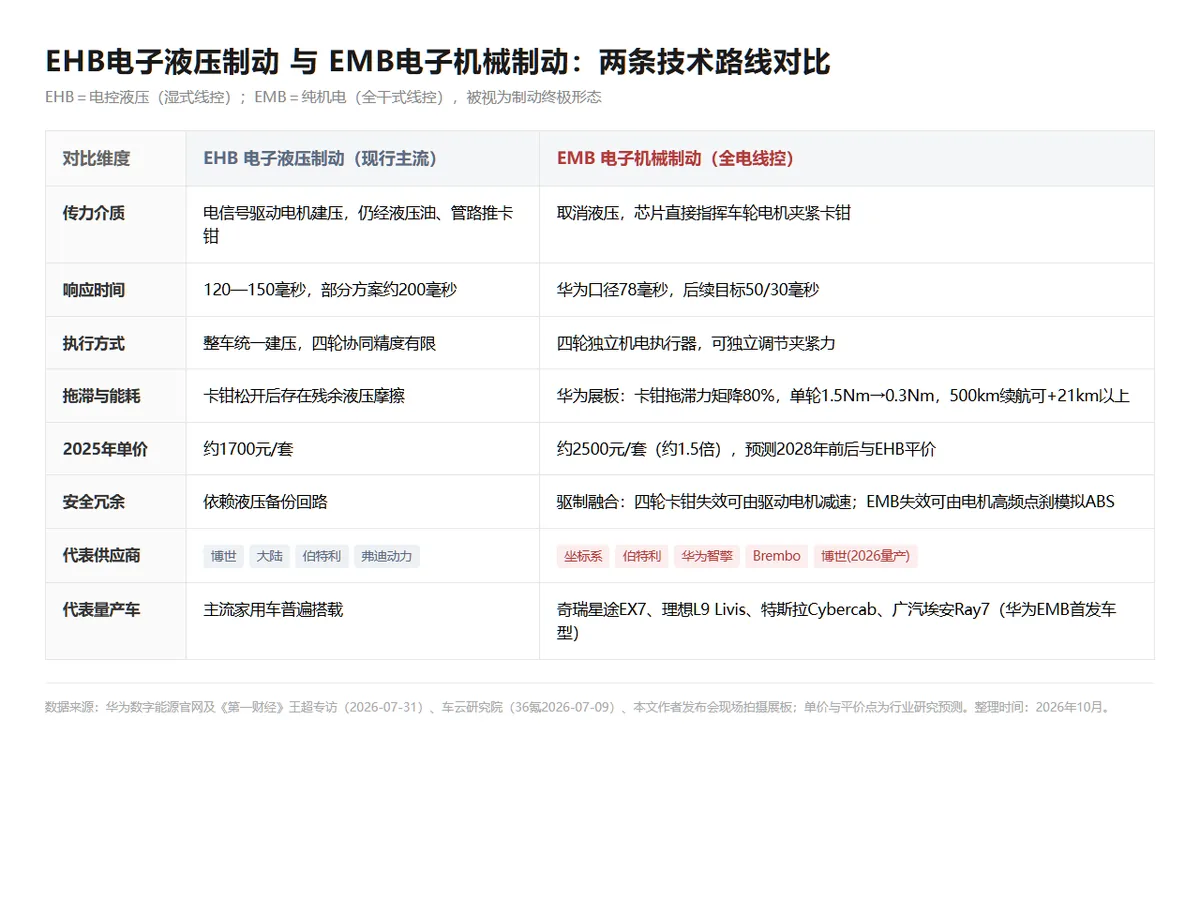Select the cell "120—150毫秒，部分方案约200毫秒"
1200x900 pixels.
(363, 290)
